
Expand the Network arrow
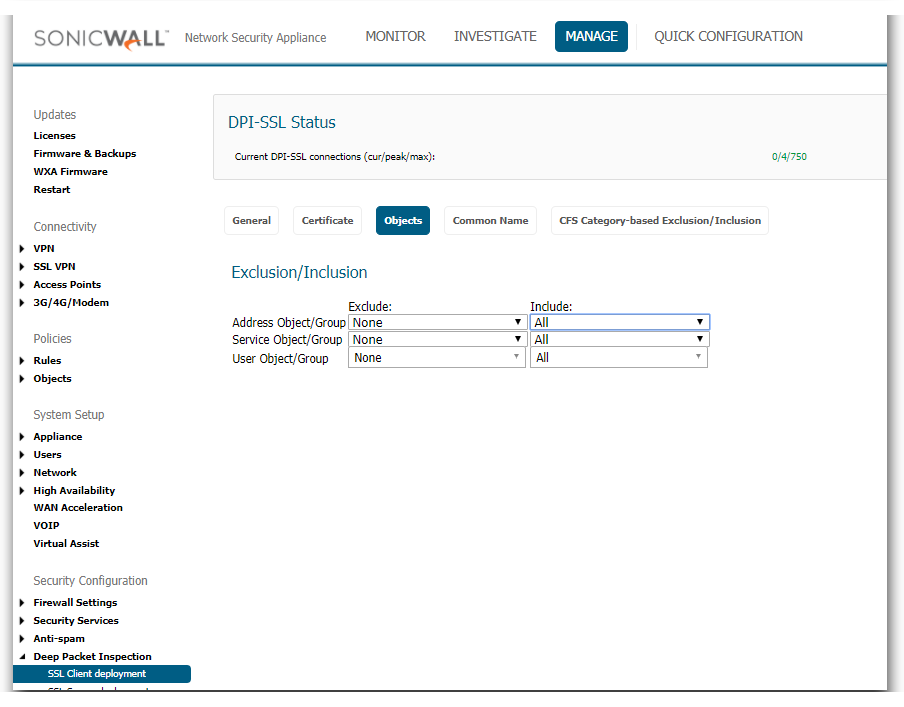(22, 472)
